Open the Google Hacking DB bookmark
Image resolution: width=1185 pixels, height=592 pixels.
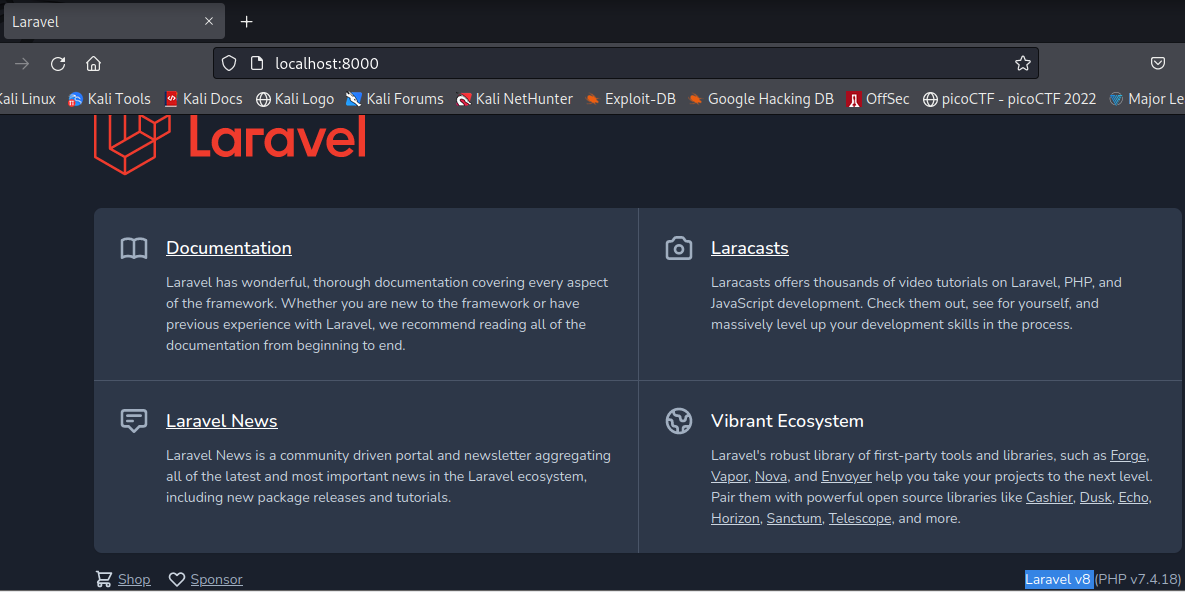761,98
